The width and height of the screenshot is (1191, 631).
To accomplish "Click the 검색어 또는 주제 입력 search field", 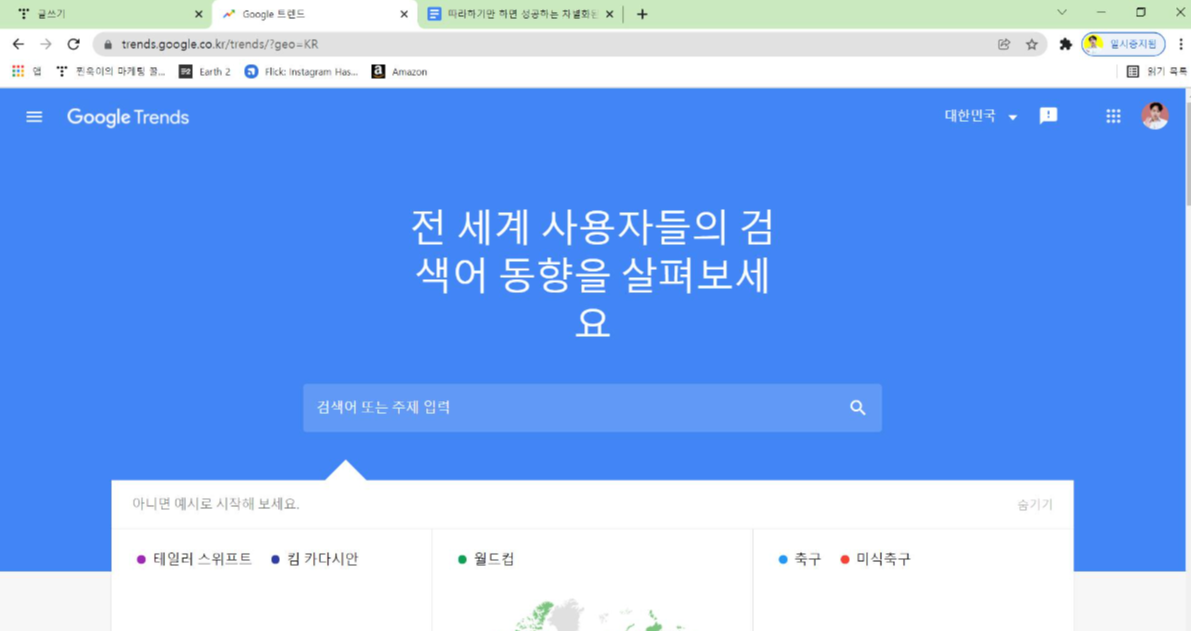I will click(x=592, y=408).
